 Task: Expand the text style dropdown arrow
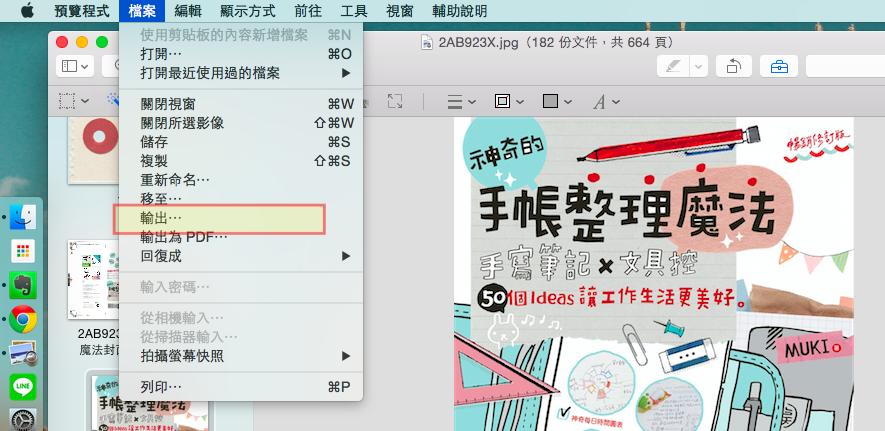tap(616, 102)
